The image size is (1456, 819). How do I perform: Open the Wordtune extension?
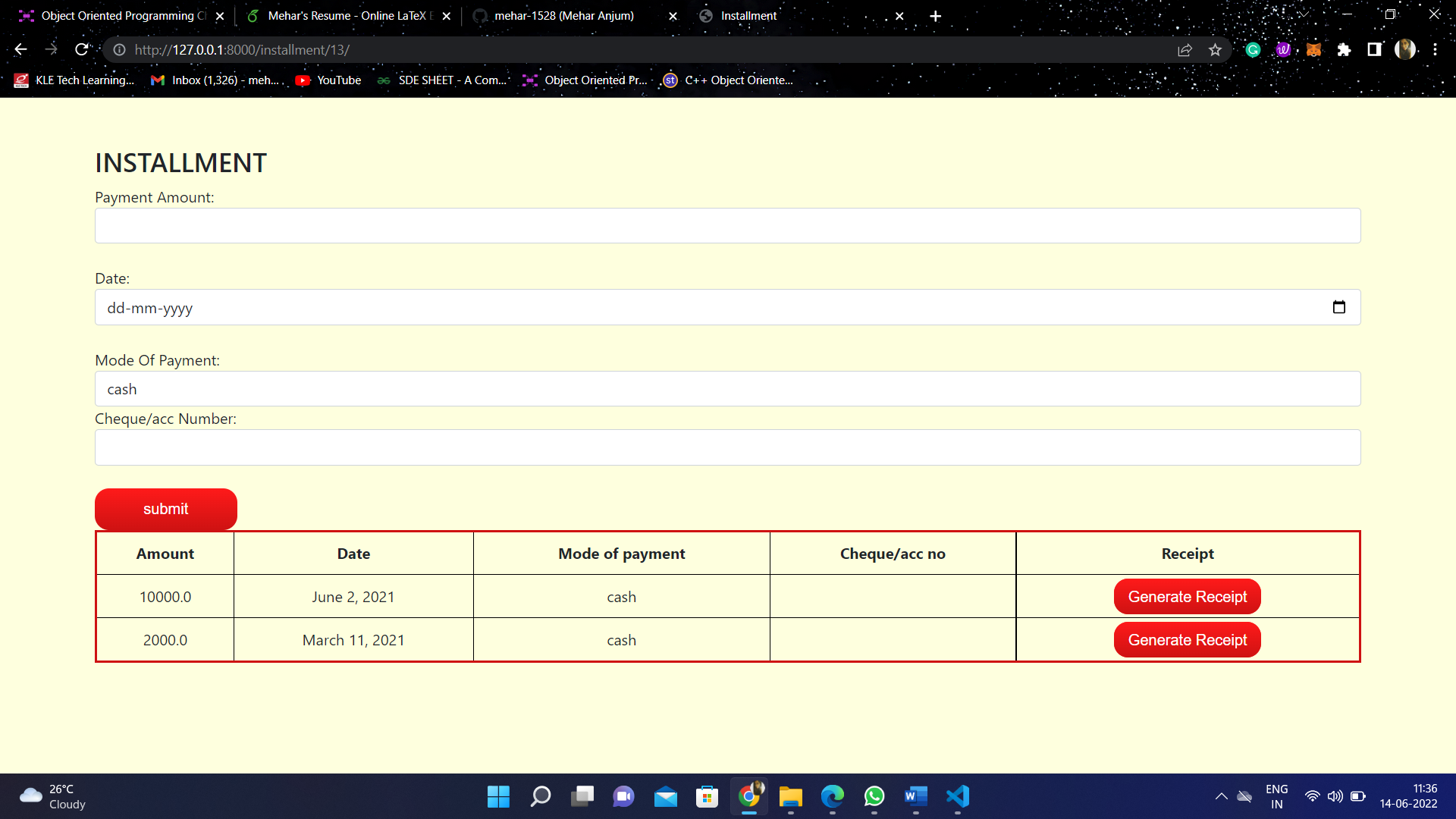[1284, 49]
